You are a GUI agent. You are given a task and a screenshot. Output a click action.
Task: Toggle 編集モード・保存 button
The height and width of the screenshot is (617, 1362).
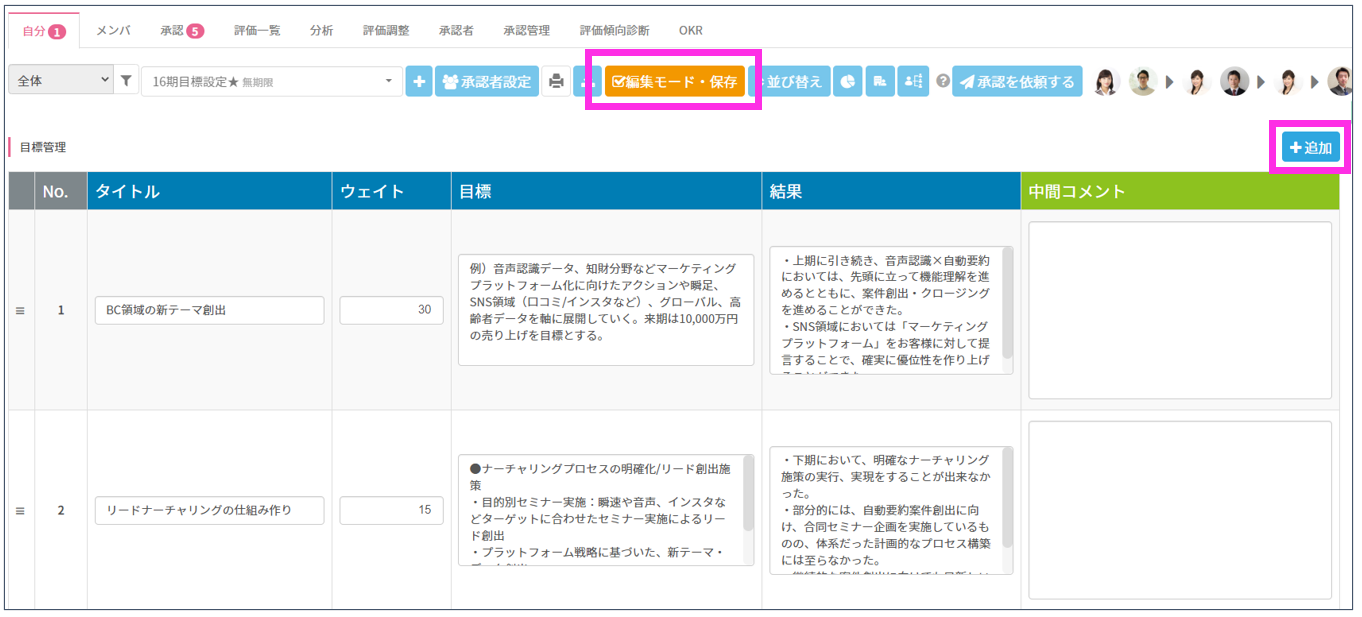click(x=674, y=82)
